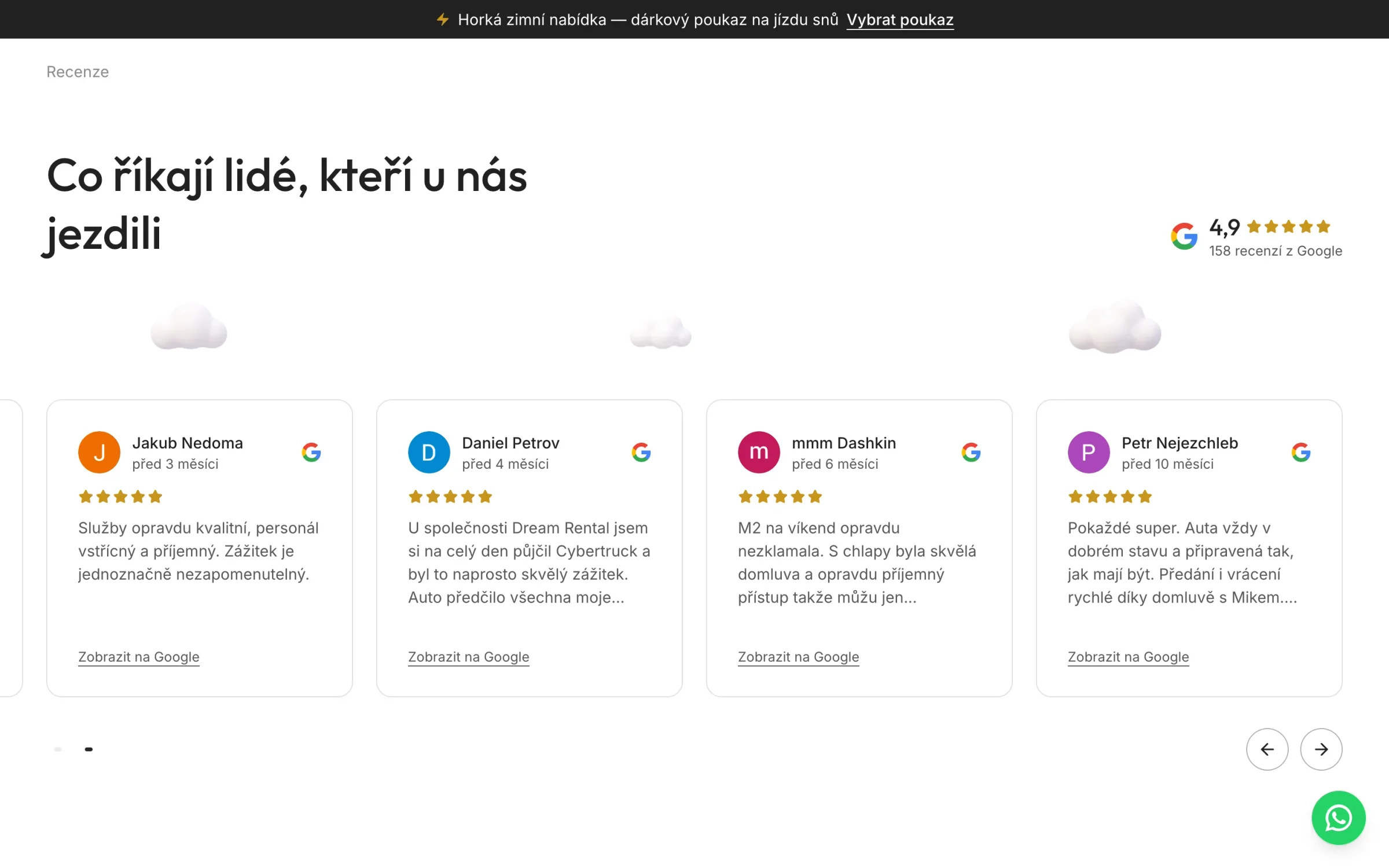
Task: Click the před 10 měsíci timestamp
Action: tap(1168, 464)
